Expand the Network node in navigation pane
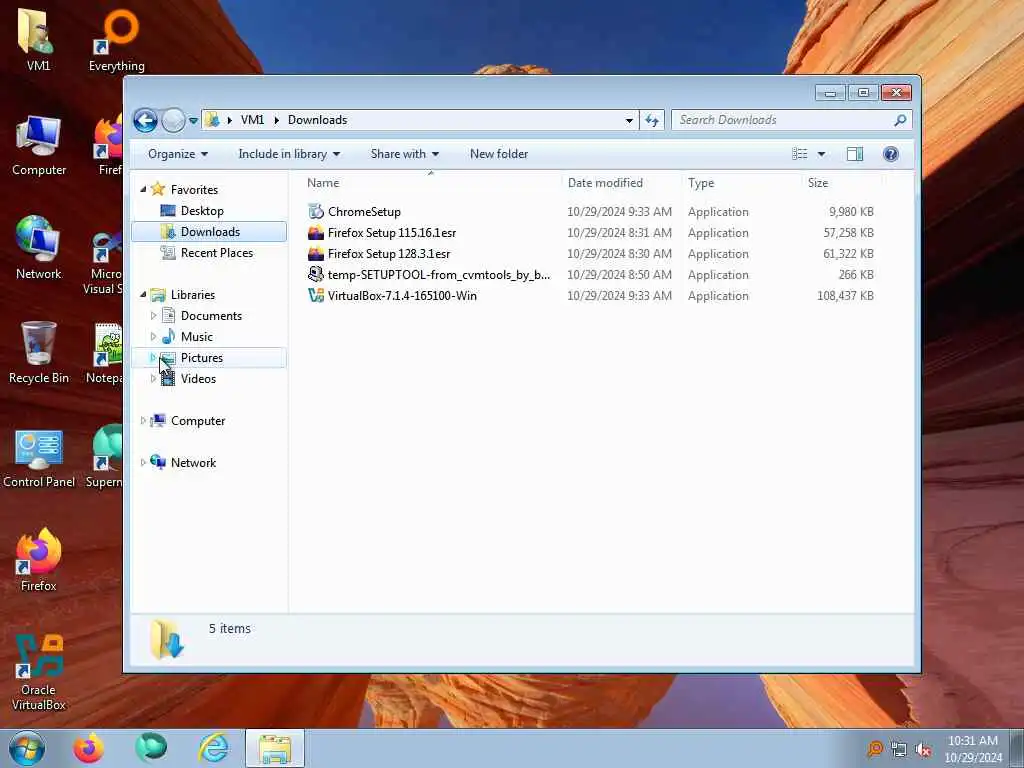 click(143, 463)
